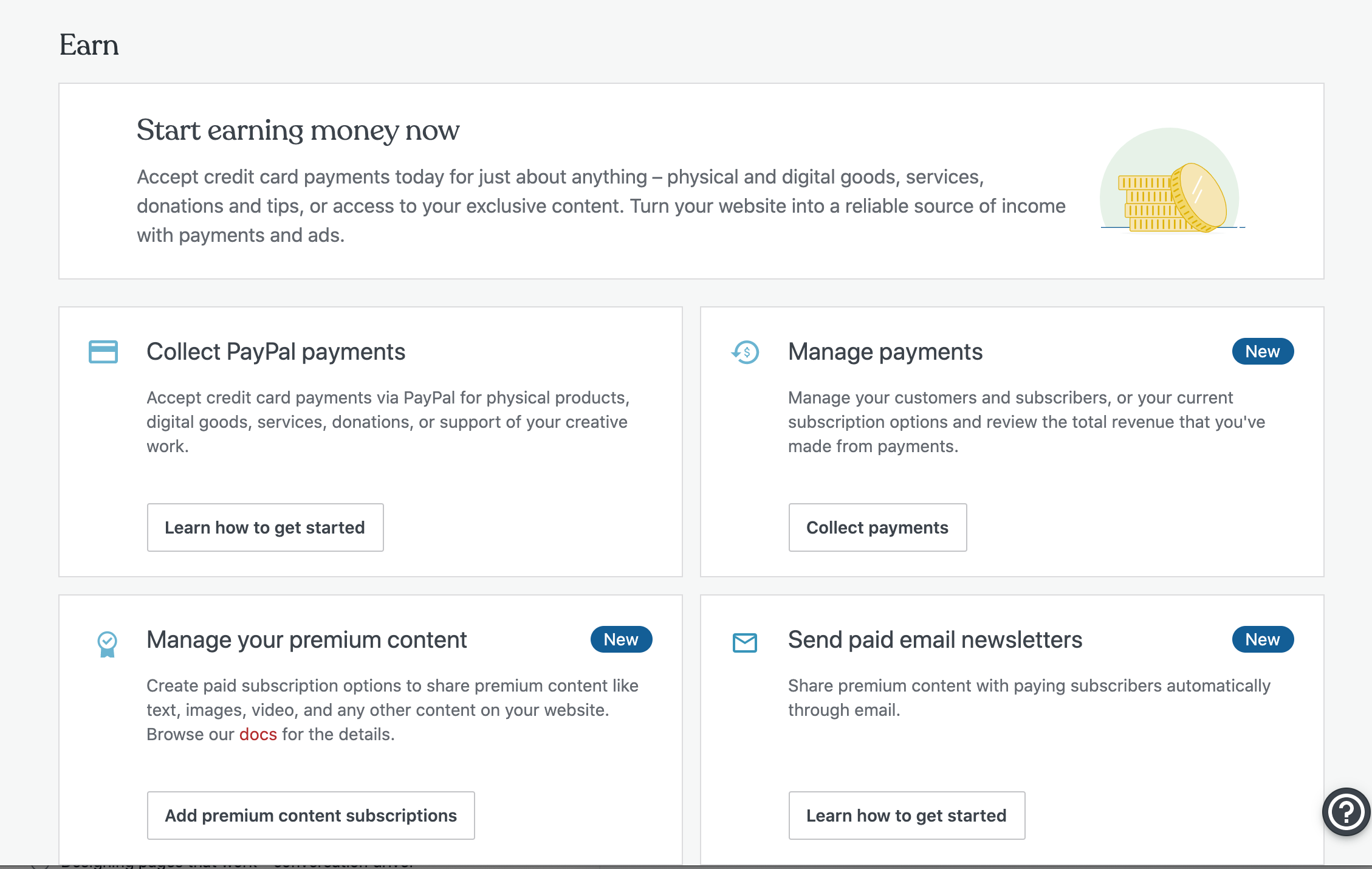Click Add premium content subscriptions
This screenshot has height=869, width=1372.
click(310, 816)
